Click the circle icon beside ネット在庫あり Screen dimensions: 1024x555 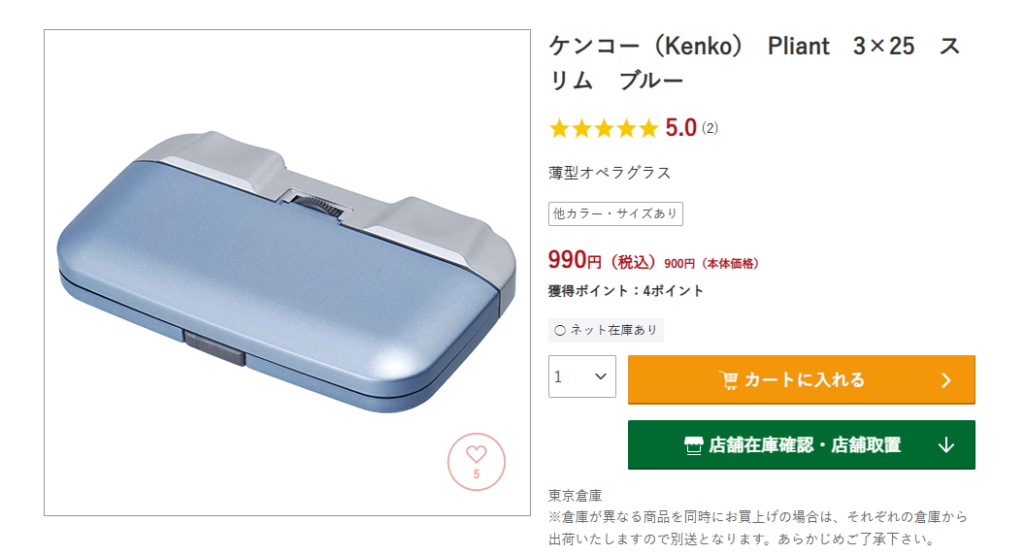560,330
